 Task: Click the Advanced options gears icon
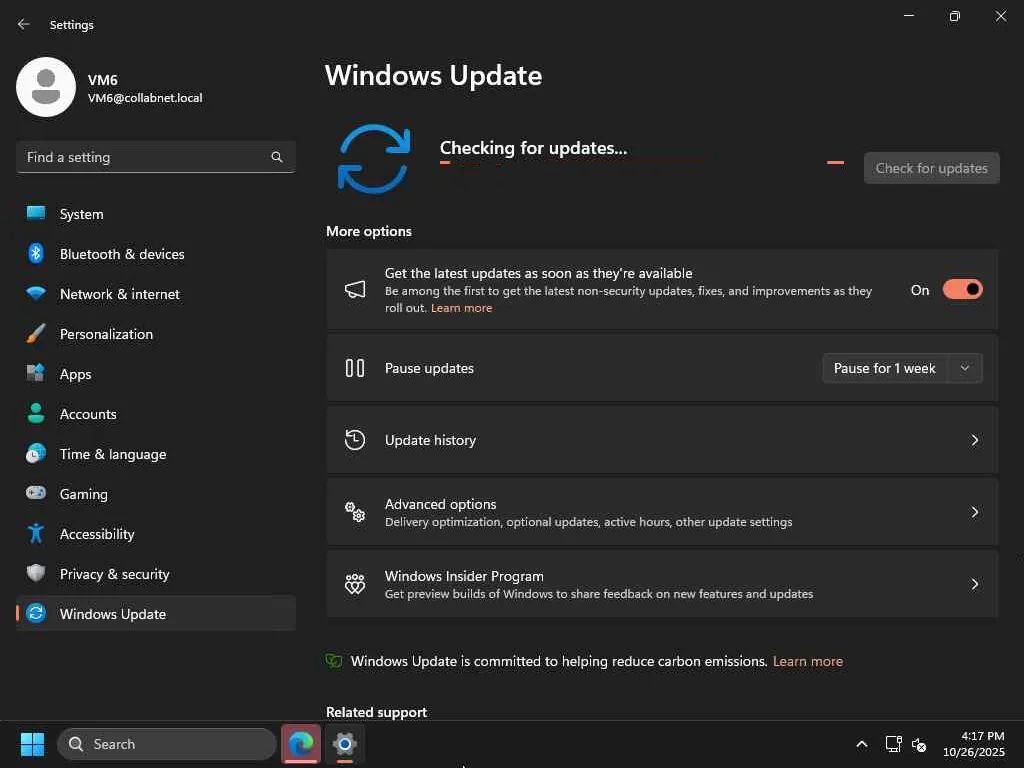[355, 512]
